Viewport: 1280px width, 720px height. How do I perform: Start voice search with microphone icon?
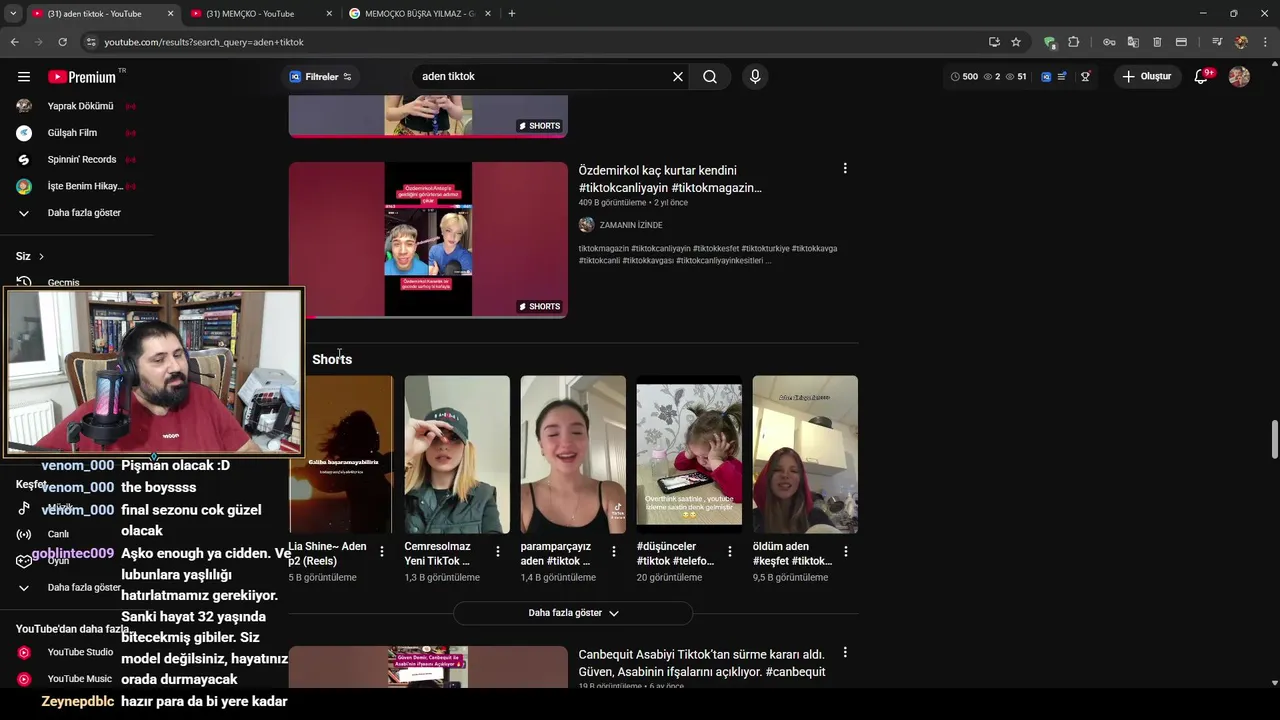(755, 77)
